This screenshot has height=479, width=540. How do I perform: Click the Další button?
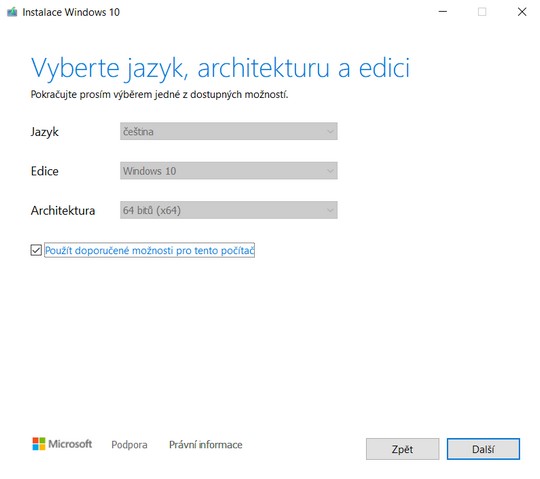coord(483,449)
